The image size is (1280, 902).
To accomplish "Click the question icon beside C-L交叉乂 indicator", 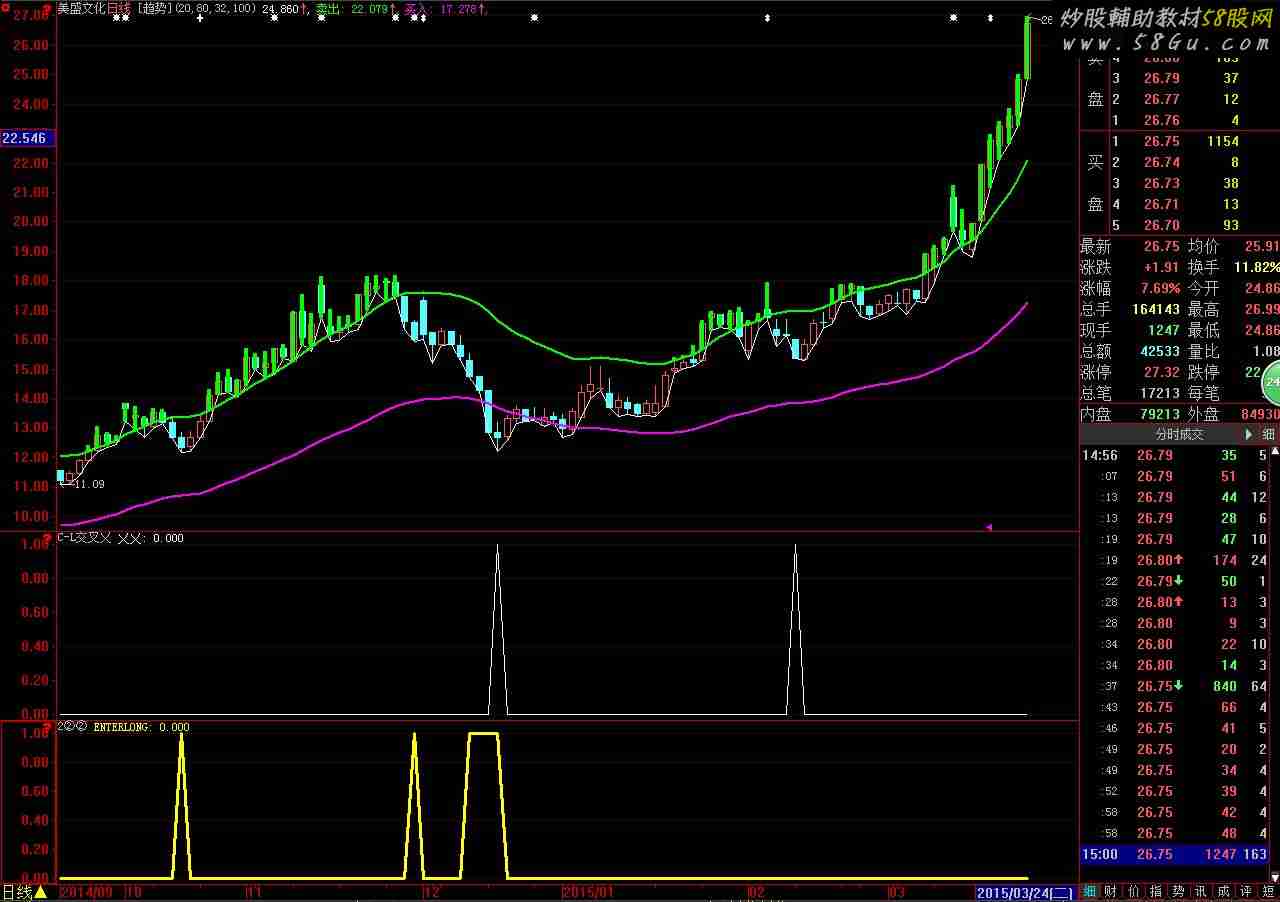I will pyautogui.click(x=46, y=538).
